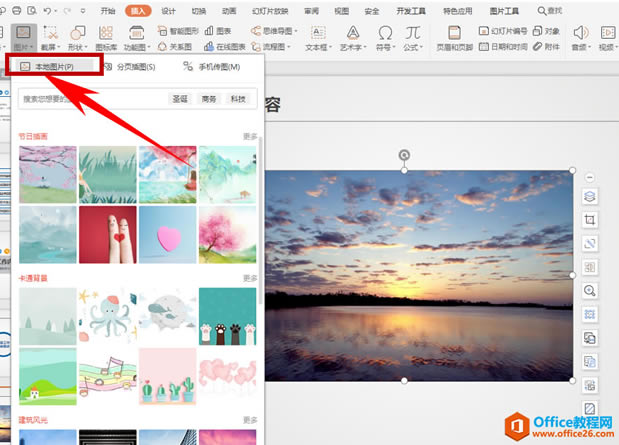
Task: Pick the pink heart on blue thumbnail
Action: pos(167,235)
